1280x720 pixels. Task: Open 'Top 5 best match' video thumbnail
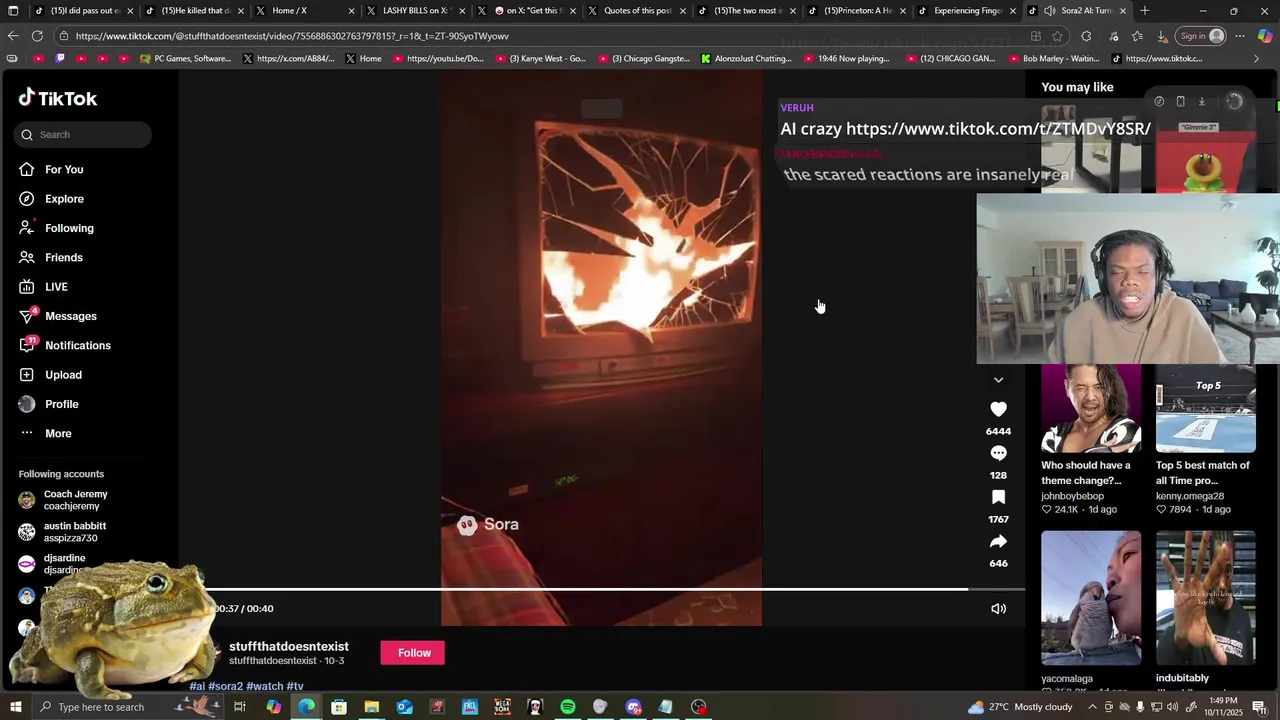[x=1206, y=408]
